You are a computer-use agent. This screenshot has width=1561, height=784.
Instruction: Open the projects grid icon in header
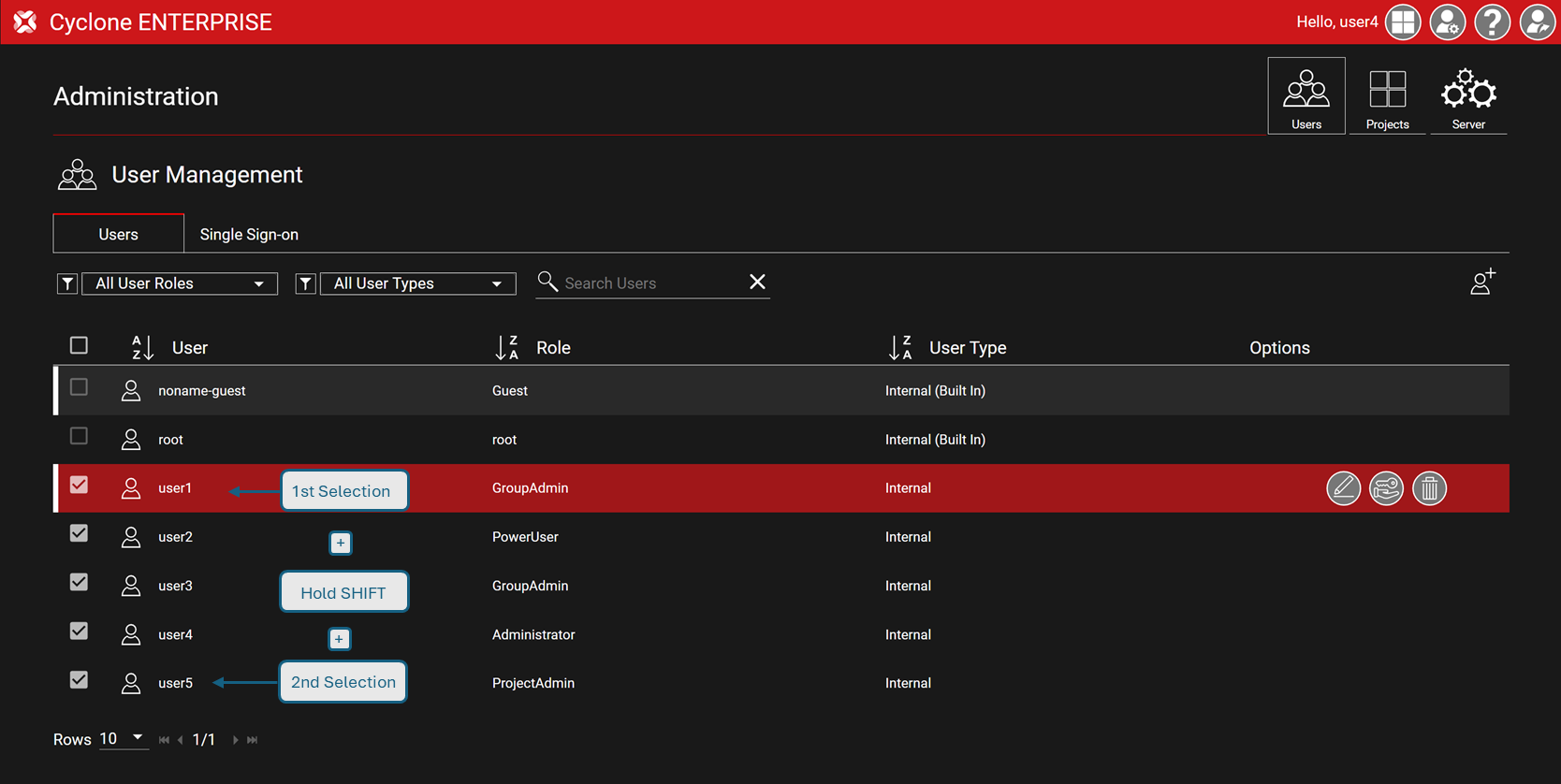1403,22
